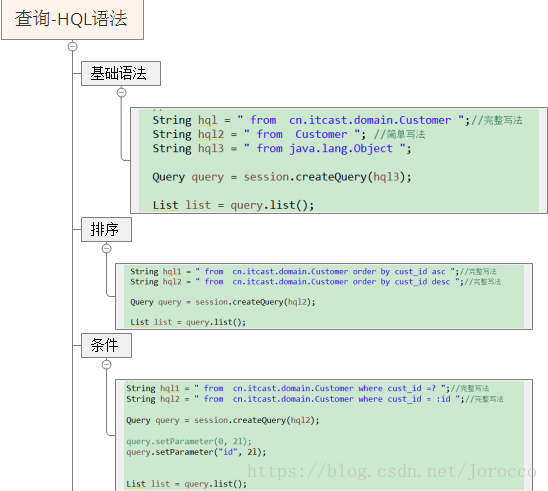This screenshot has width=548, height=491.
Task: Select the 排序 topic
Action: click(x=106, y=229)
